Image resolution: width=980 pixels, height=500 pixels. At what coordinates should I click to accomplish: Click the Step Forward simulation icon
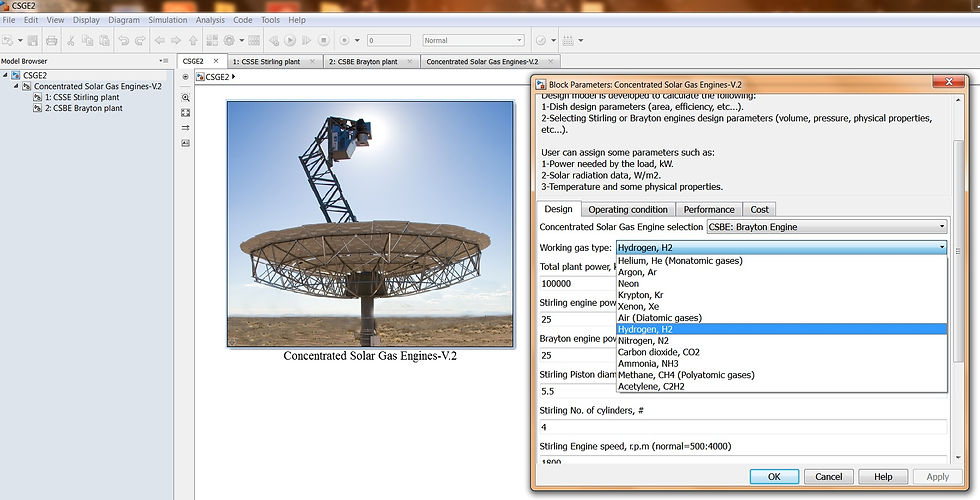point(306,41)
